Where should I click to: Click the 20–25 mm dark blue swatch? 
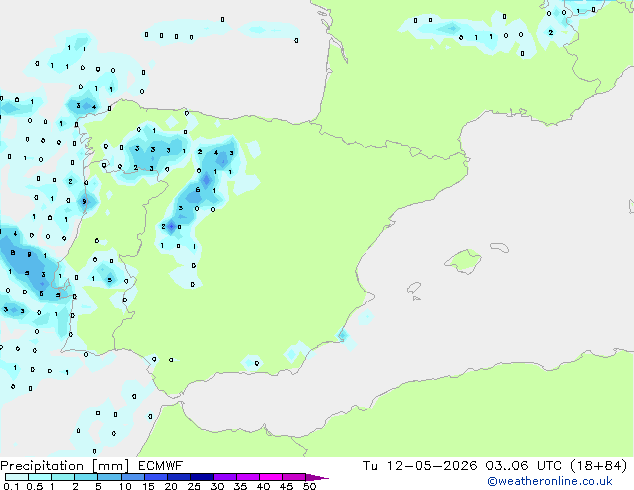click(178, 477)
